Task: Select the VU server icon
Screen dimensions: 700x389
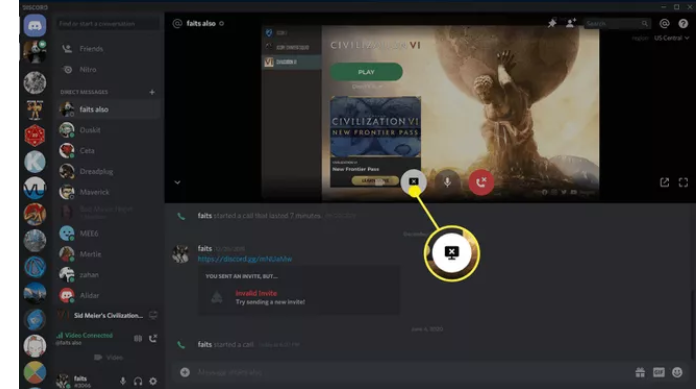Action: click(x=35, y=188)
